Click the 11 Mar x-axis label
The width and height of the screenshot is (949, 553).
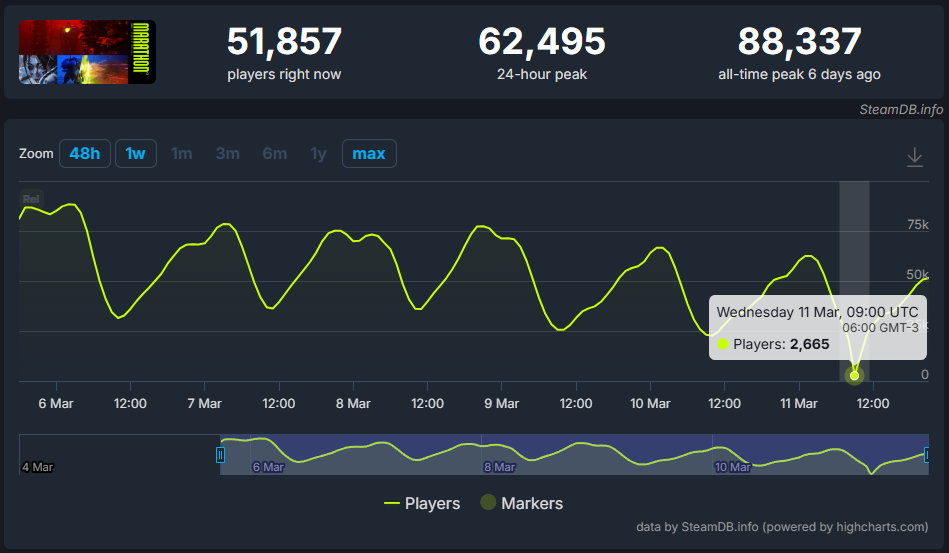799,404
